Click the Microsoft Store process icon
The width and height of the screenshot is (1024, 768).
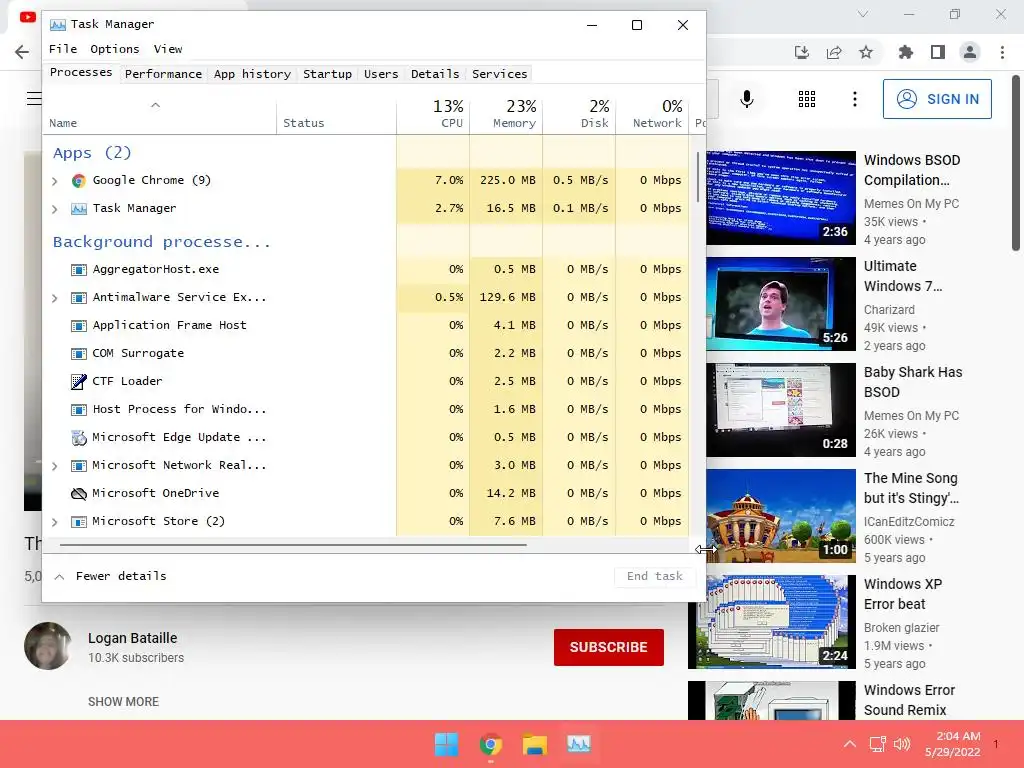[x=79, y=522]
